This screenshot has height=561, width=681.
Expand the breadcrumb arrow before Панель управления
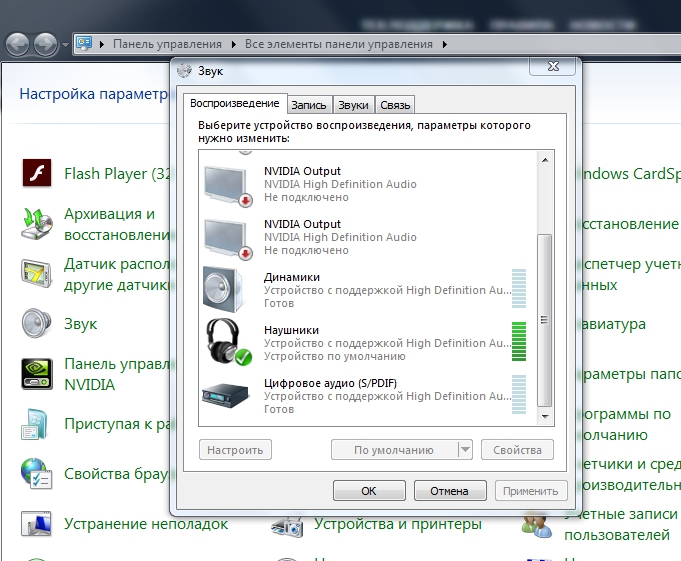coord(102,44)
